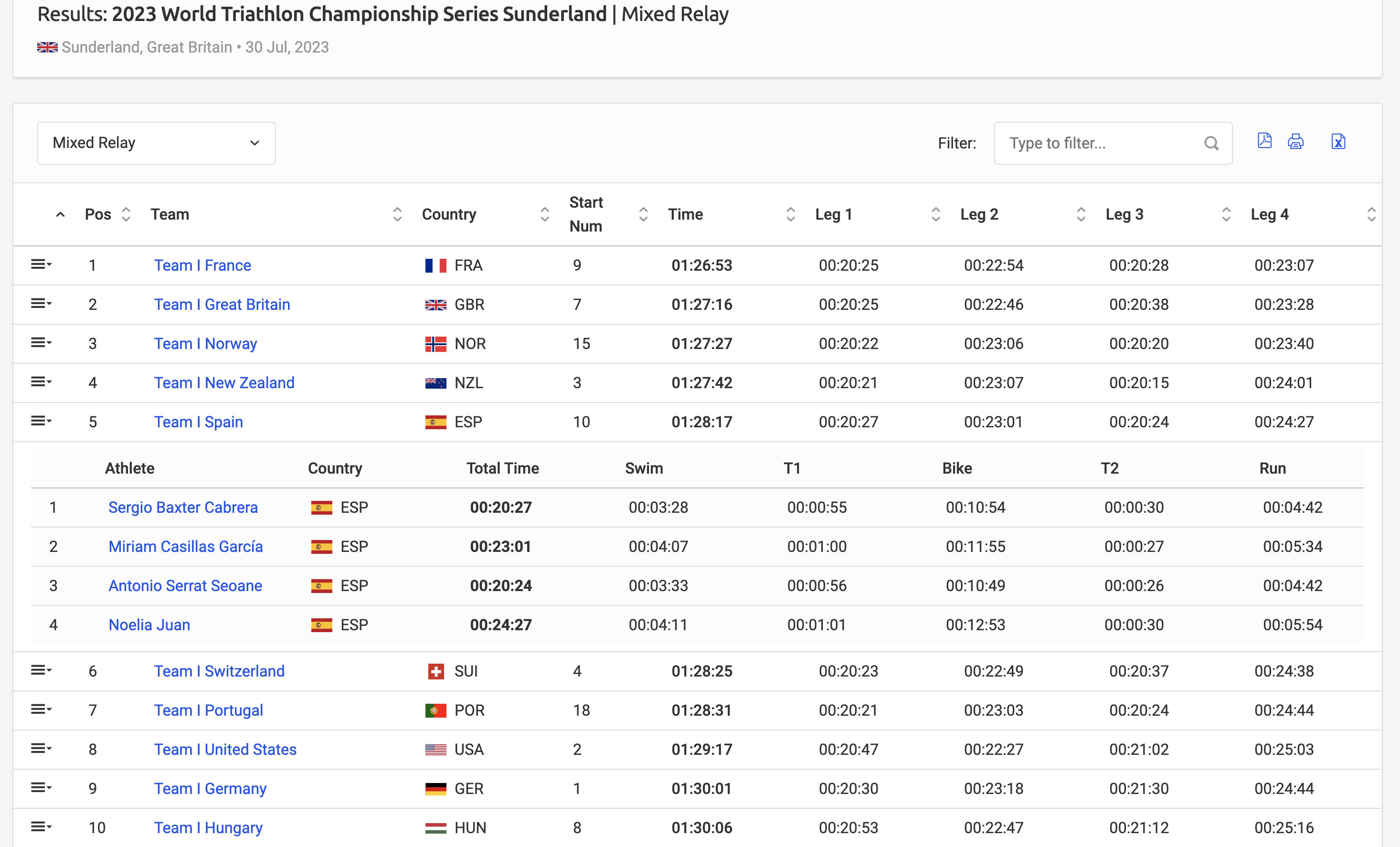1400x847 pixels.
Task: Click the search magnifier in filter box
Action: [x=1211, y=143]
